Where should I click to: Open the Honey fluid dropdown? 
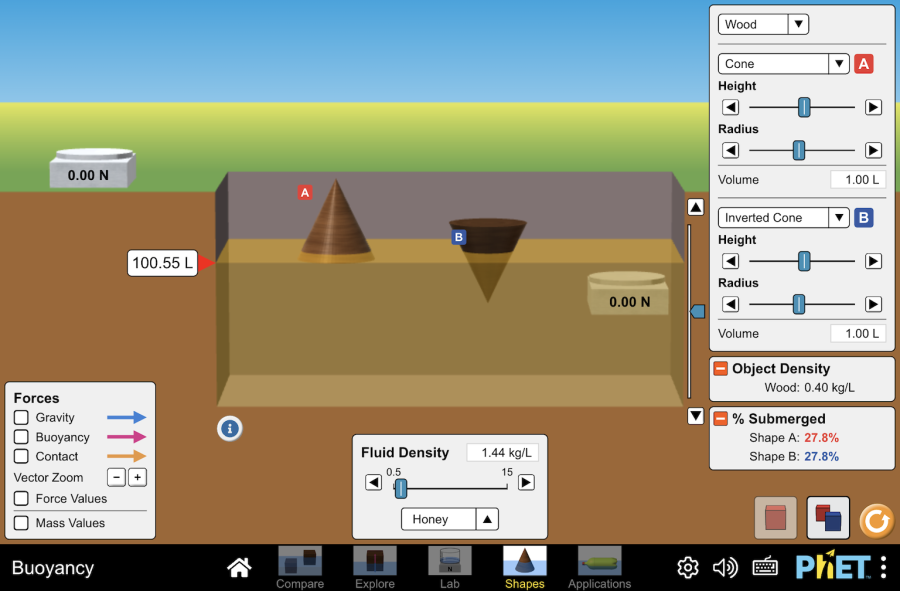[x=449, y=519]
